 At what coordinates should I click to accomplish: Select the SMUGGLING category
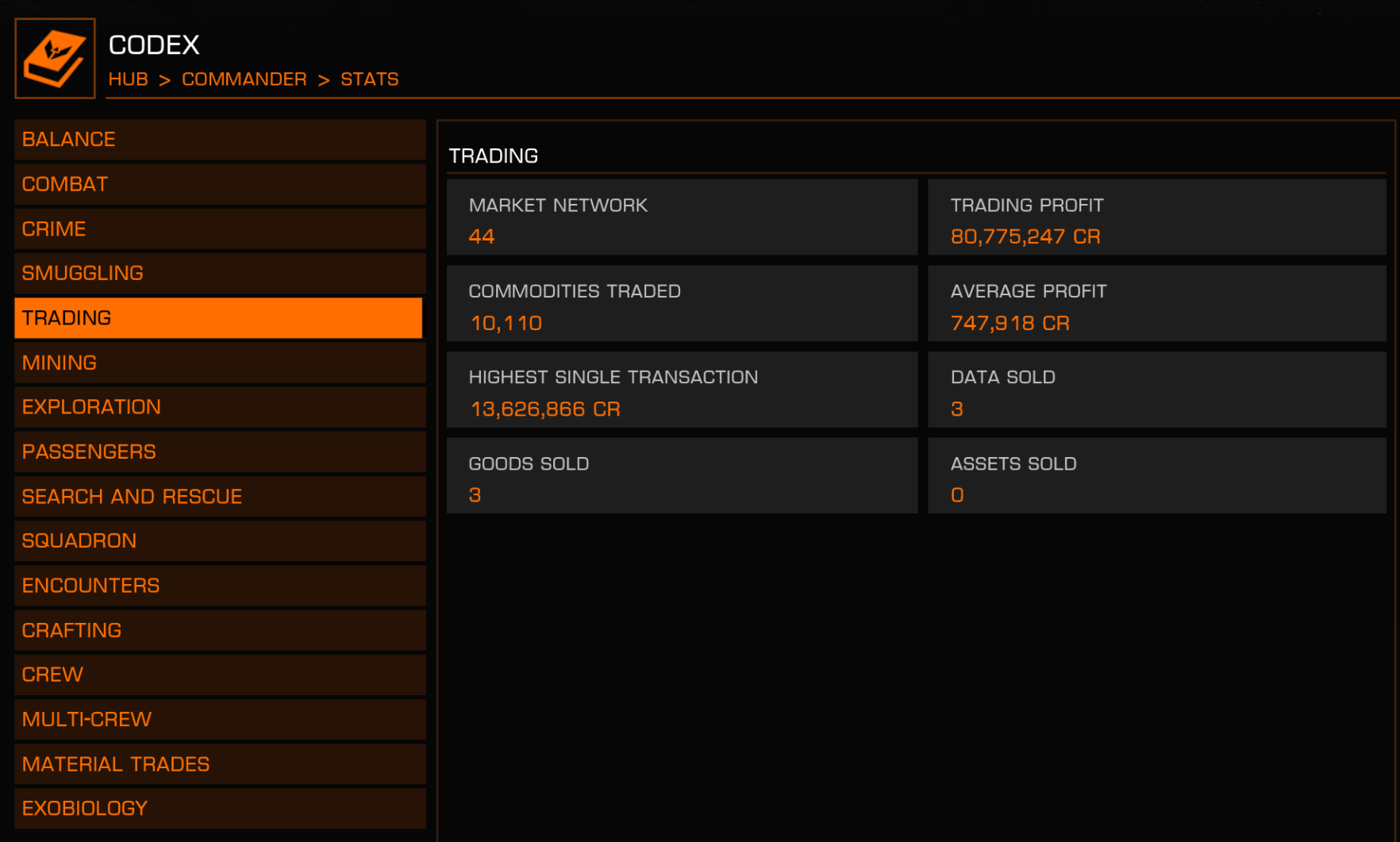(220, 273)
